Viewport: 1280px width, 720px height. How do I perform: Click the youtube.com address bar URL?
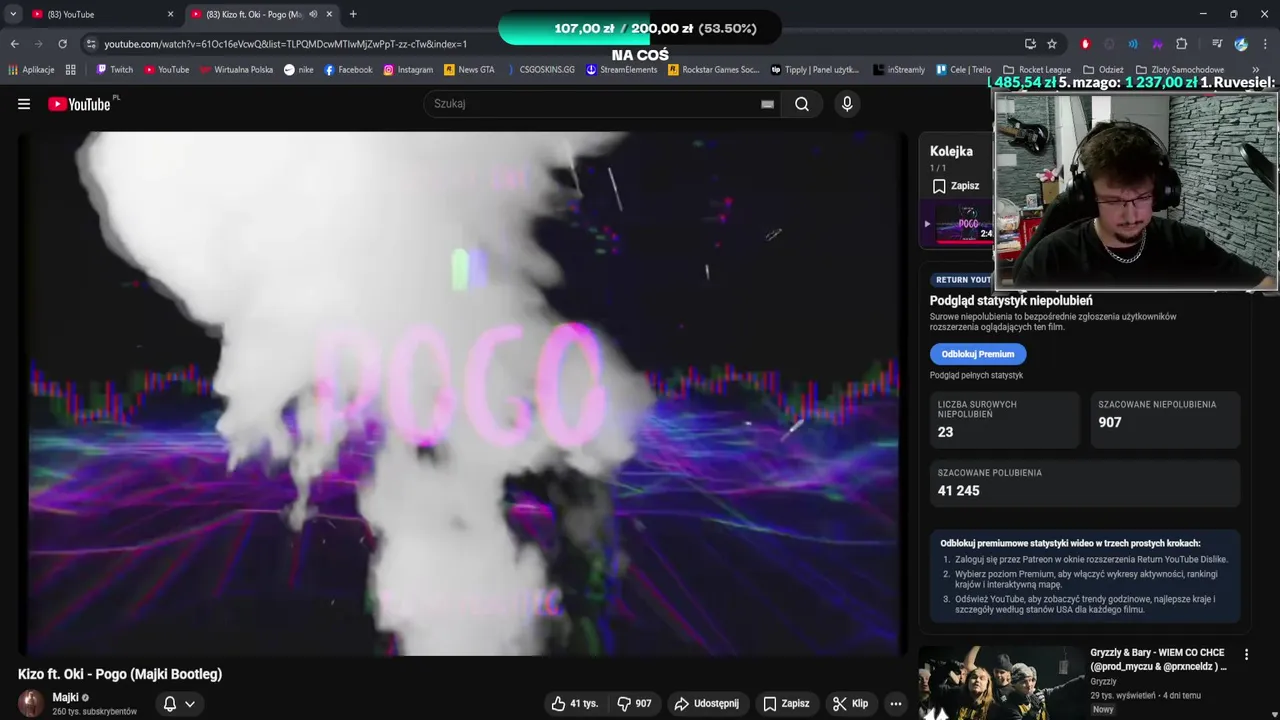coord(285,44)
